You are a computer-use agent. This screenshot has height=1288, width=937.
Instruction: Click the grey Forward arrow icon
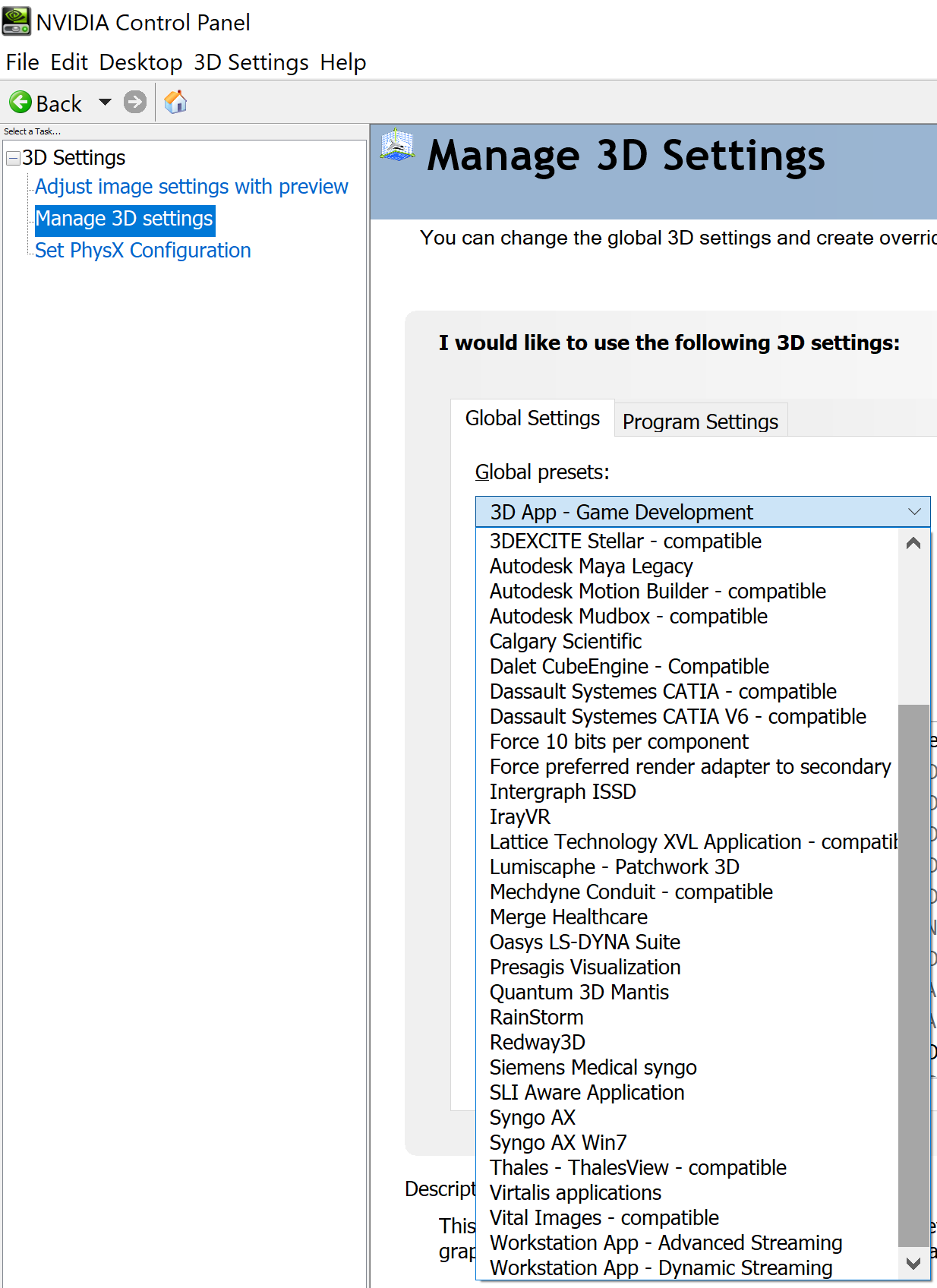click(135, 102)
